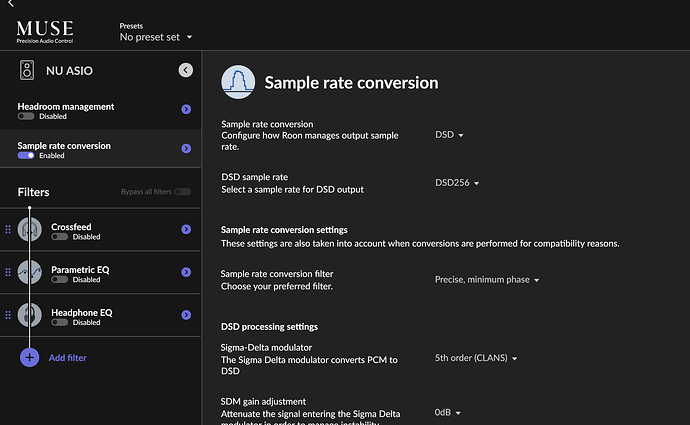Click the NU ASIO speaker icon
The height and width of the screenshot is (425, 690).
tap(28, 70)
